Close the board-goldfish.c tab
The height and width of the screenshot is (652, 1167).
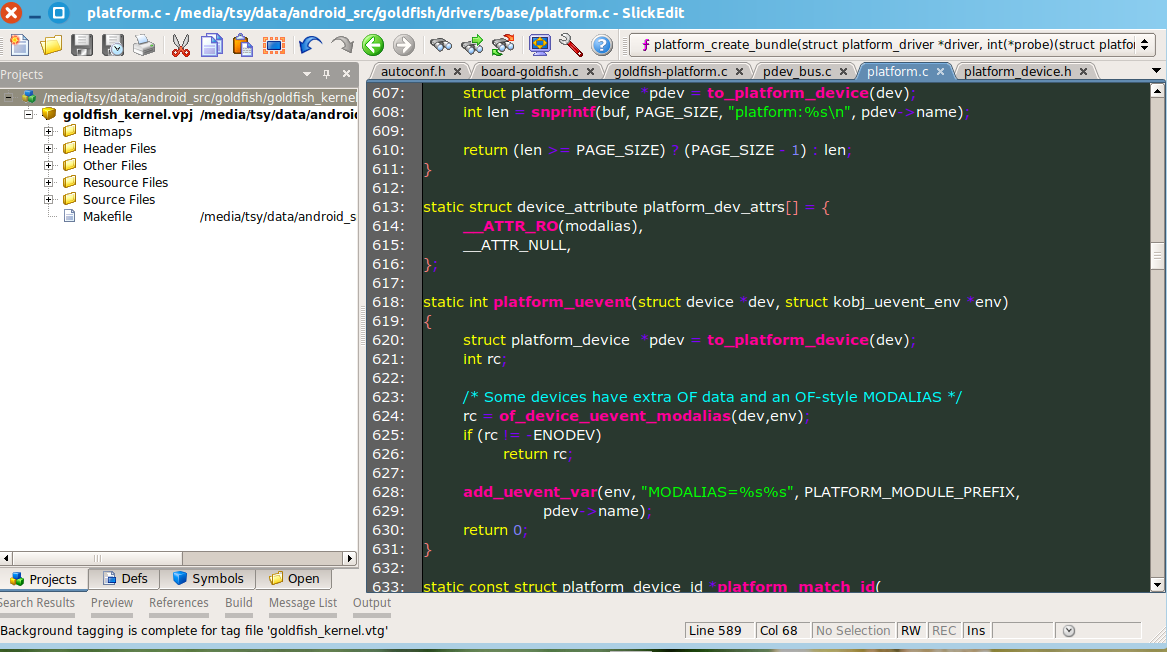(590, 71)
